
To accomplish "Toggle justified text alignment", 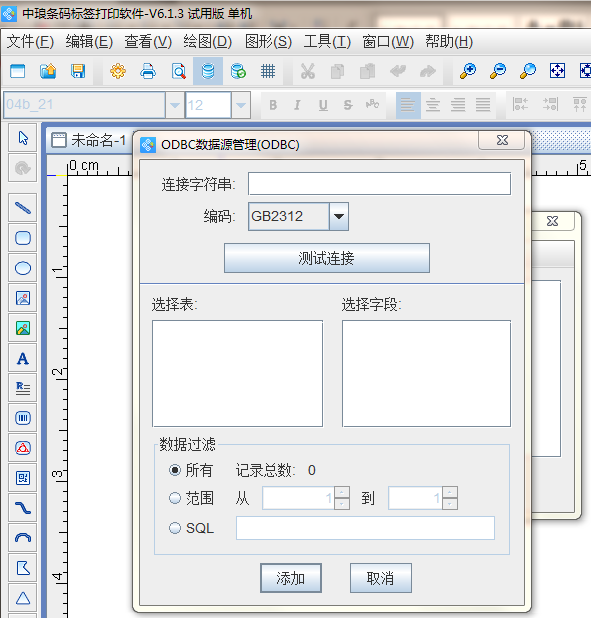I will (483, 105).
